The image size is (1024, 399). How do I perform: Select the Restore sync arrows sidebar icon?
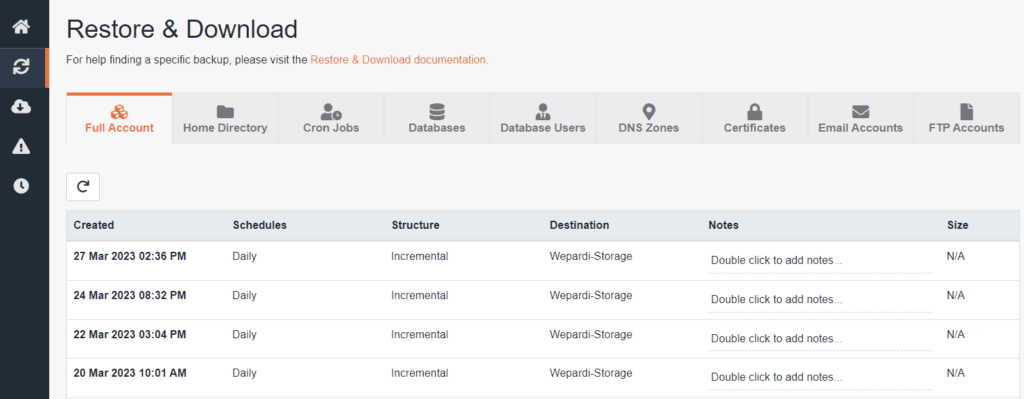(22, 67)
